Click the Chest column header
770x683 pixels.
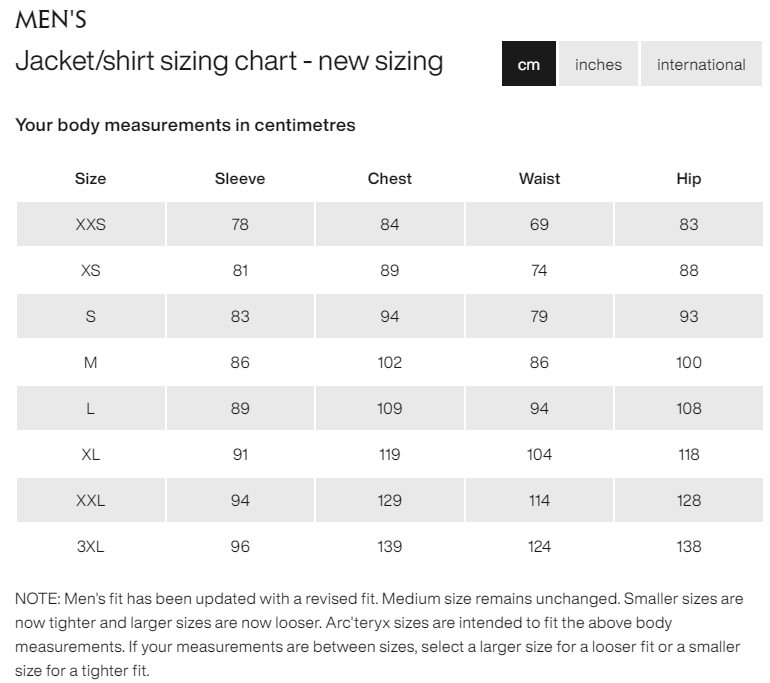point(390,179)
